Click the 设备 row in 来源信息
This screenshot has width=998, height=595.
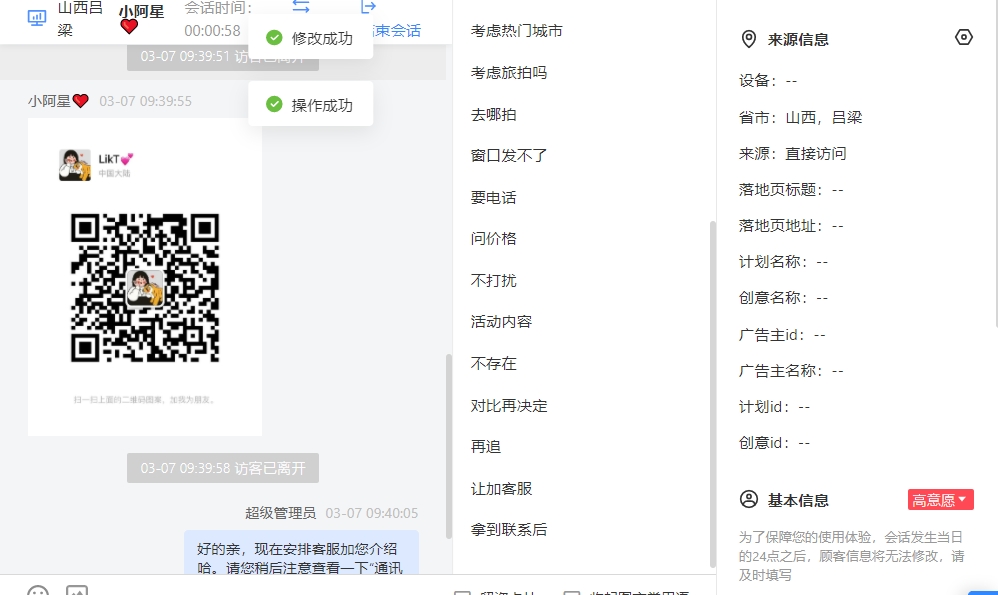(x=768, y=81)
